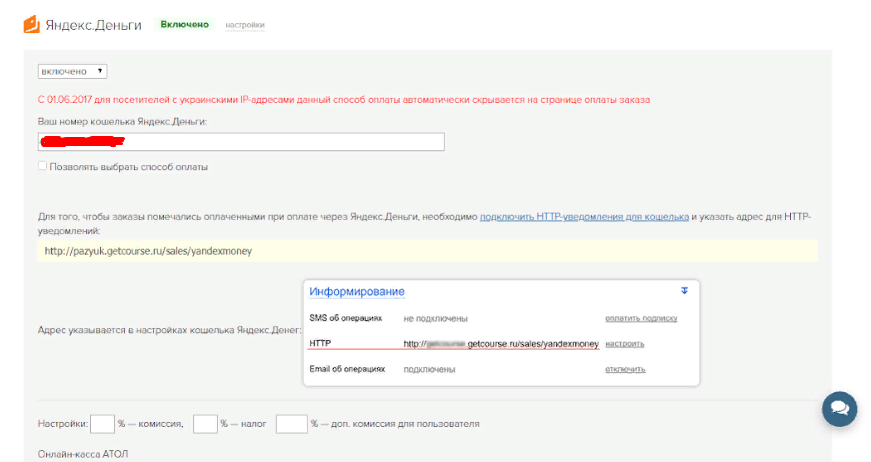Click the HTTP row label in Информирование

coord(320,343)
